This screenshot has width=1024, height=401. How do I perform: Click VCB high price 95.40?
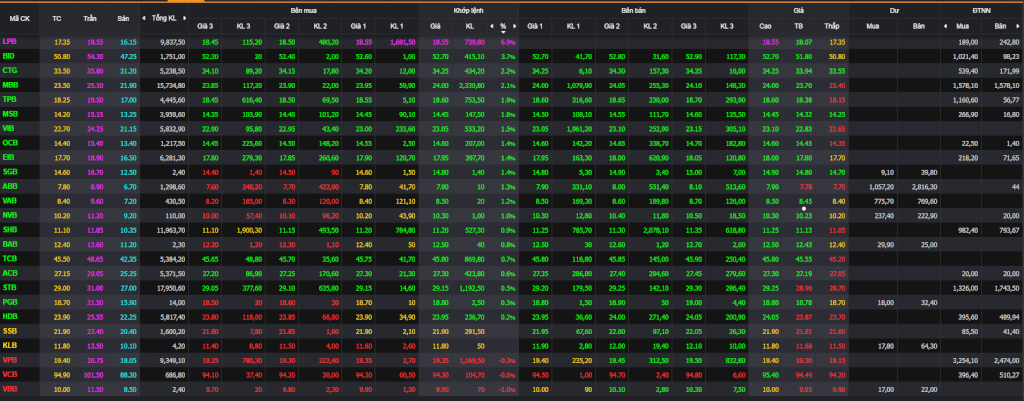click(771, 374)
